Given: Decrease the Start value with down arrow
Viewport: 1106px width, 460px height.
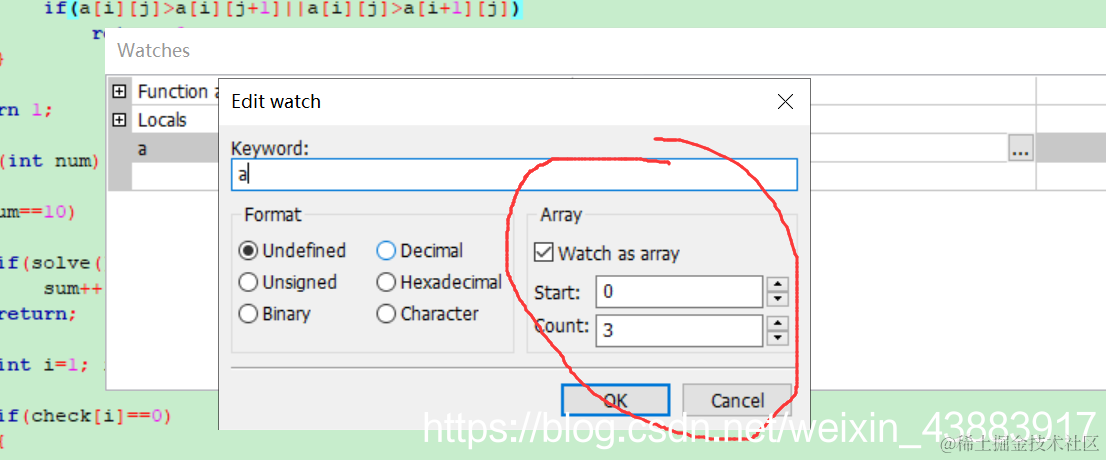Looking at the screenshot, I should tap(777, 299).
